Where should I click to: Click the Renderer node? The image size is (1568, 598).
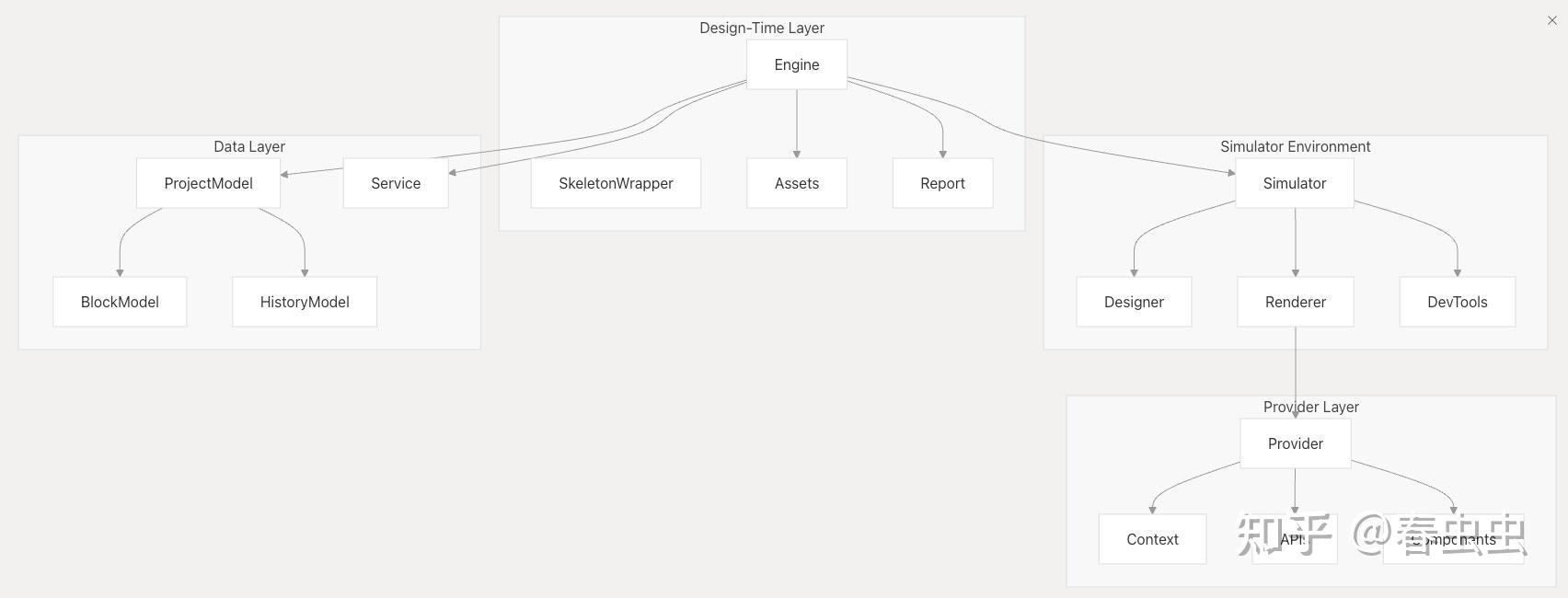(1295, 302)
